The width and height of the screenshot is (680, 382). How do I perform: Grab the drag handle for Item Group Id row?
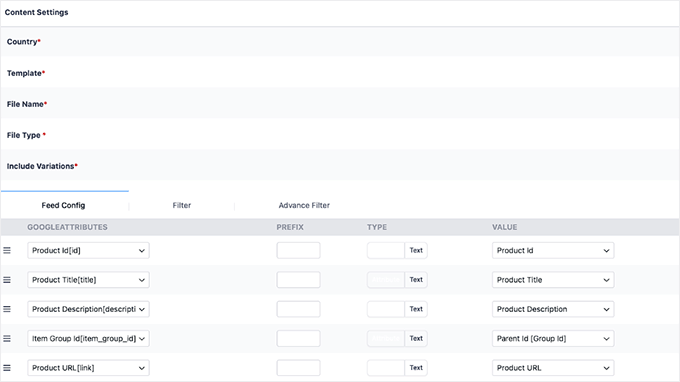coord(7,339)
